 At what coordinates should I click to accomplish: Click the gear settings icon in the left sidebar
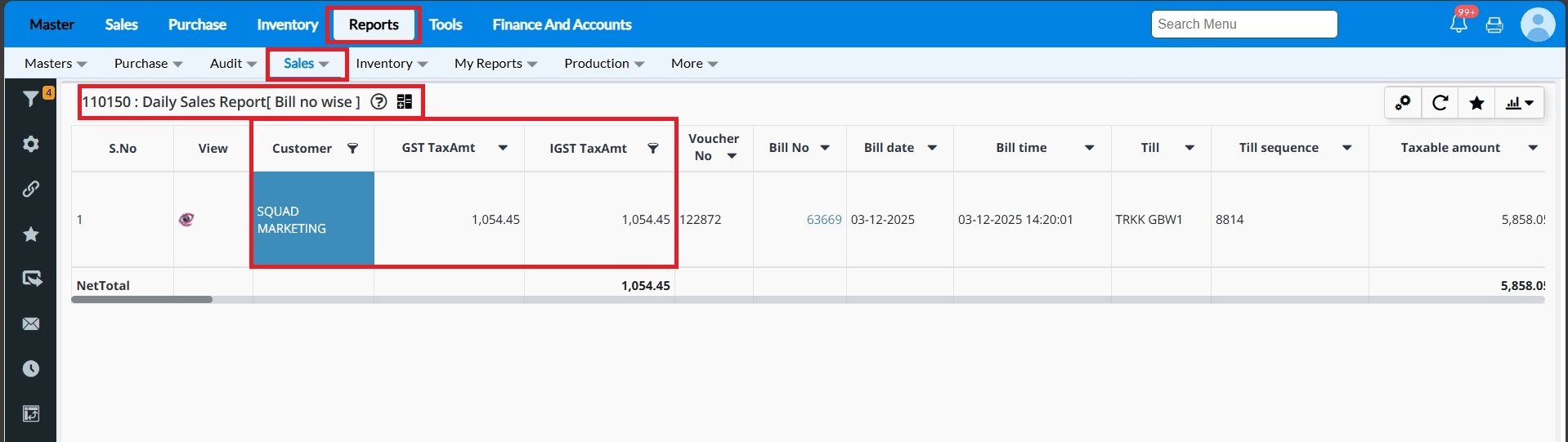click(31, 144)
